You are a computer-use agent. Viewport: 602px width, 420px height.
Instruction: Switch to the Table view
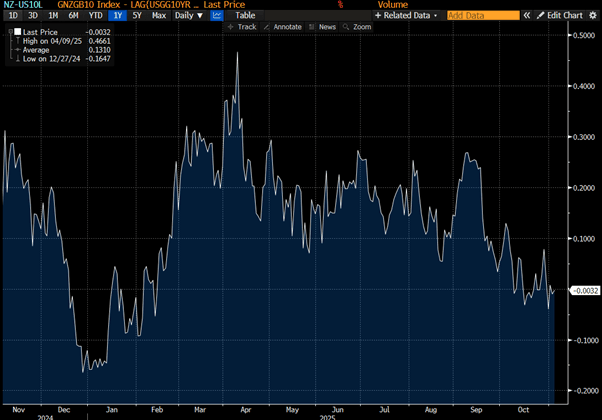[x=245, y=16]
